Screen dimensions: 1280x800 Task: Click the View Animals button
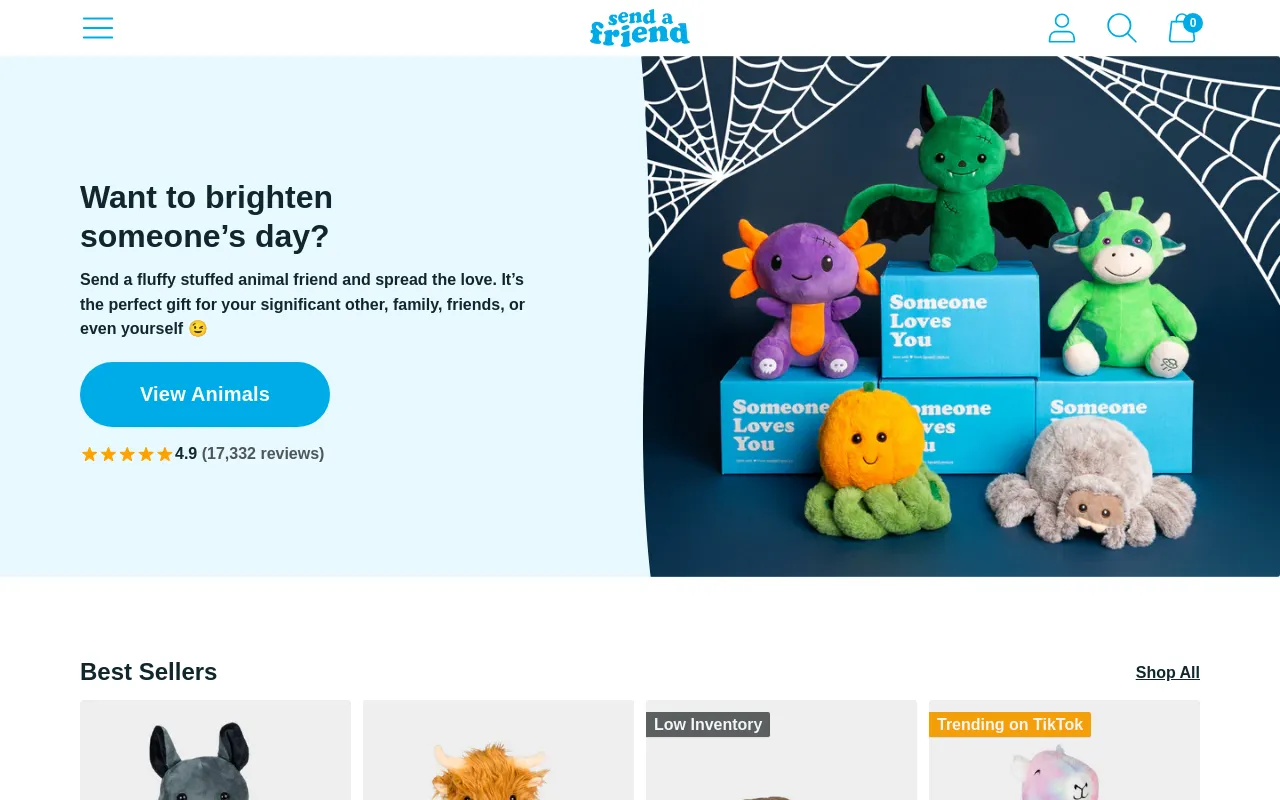(205, 394)
